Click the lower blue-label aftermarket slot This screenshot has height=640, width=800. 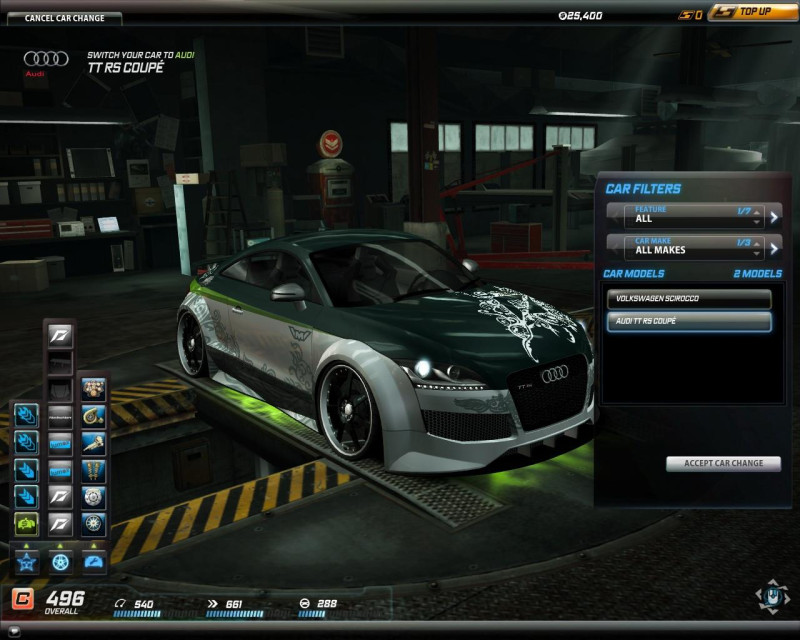[60, 471]
